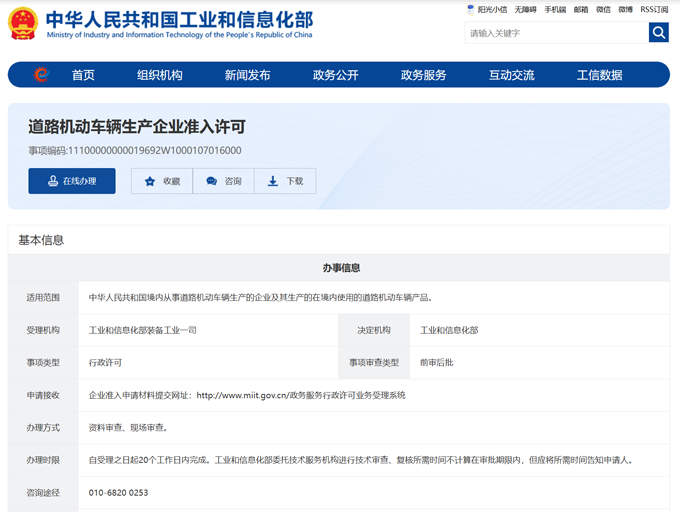Viewport: 680px width, 512px height.
Task: Click the 资料审查、现场审查 value
Action: (128, 427)
